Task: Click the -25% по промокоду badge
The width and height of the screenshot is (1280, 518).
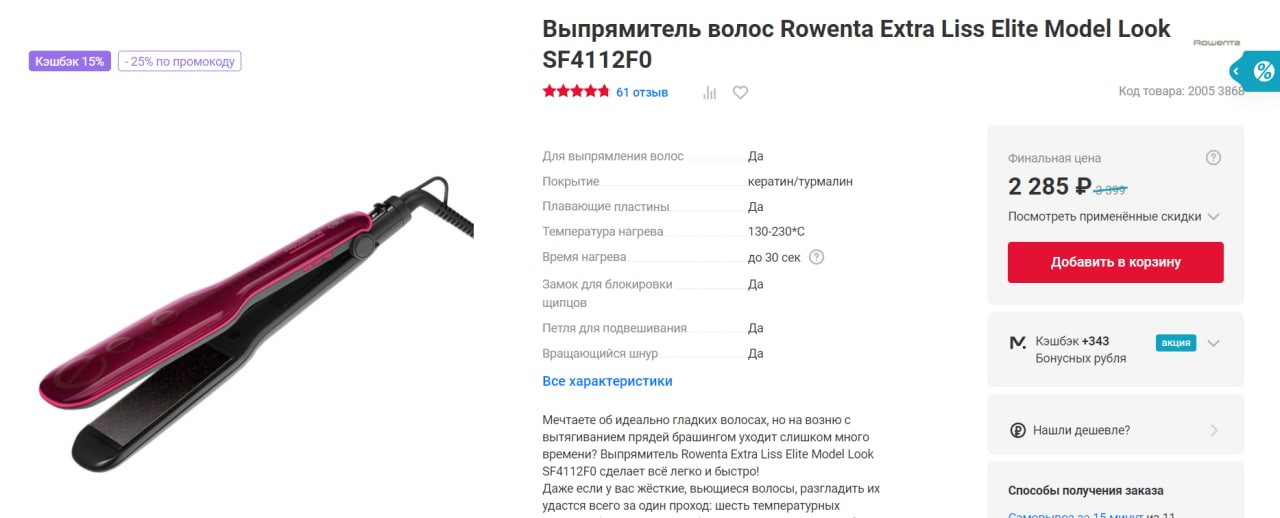Action: click(x=180, y=61)
